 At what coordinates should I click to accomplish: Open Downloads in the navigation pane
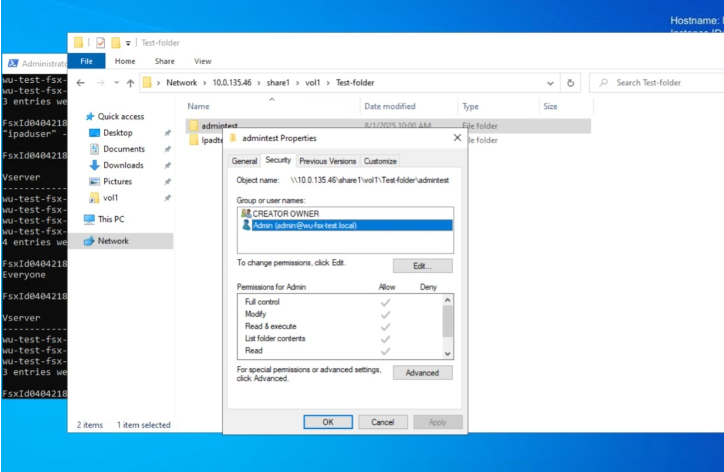[x=123, y=165]
